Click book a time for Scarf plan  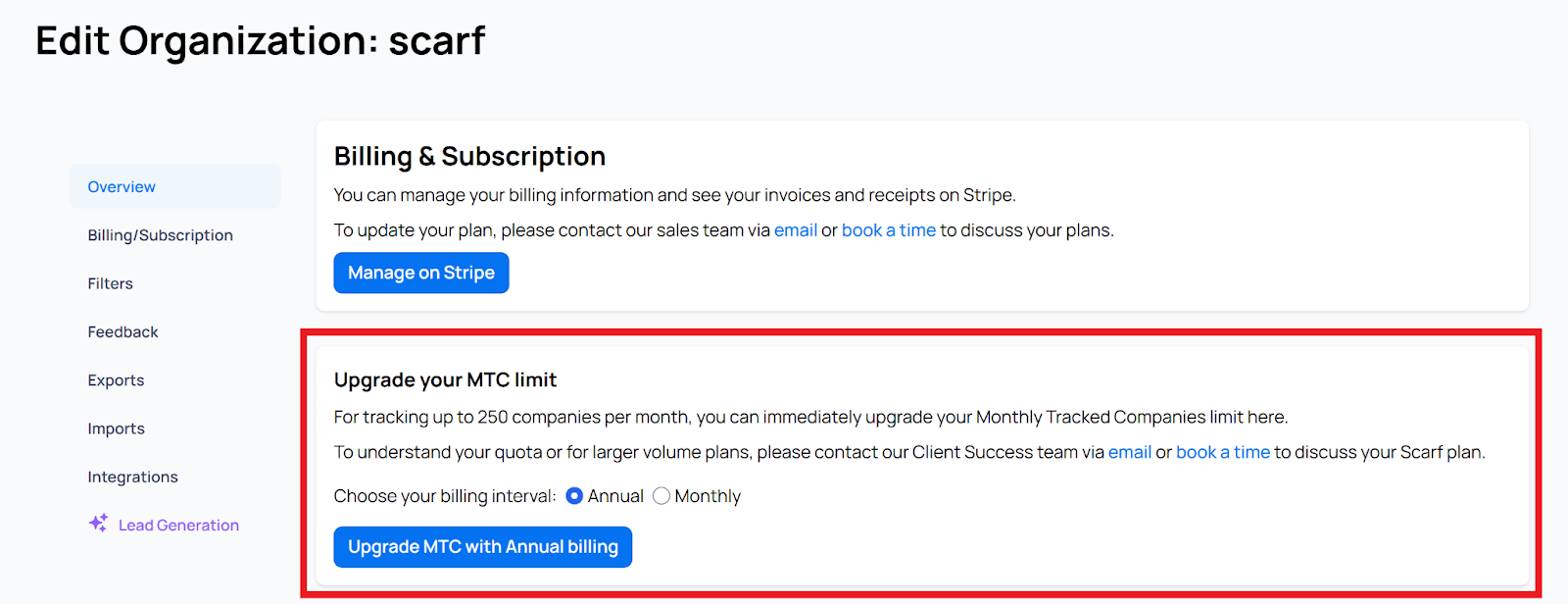1222,452
